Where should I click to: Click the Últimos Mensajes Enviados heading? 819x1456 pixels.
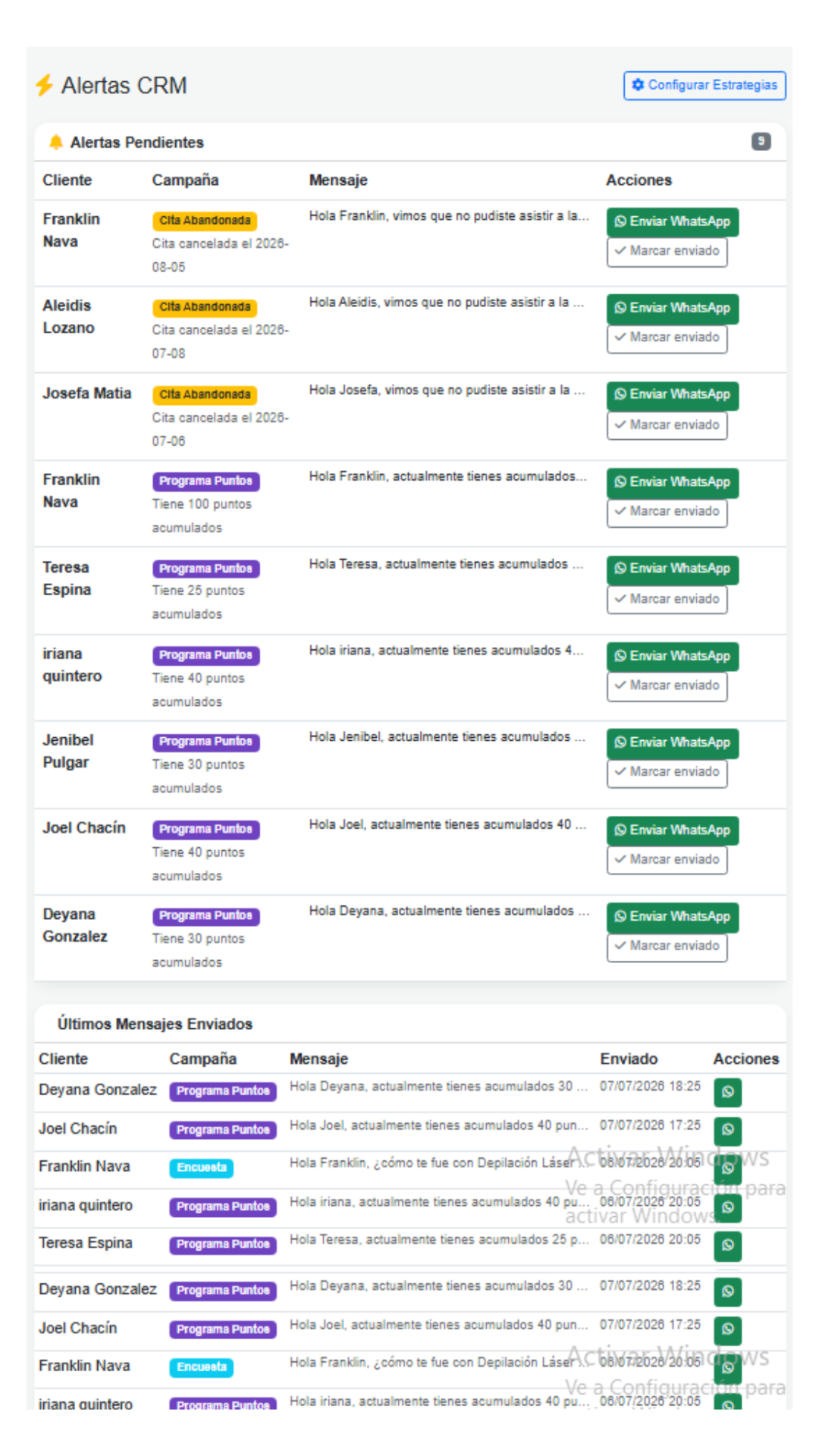point(155,1025)
